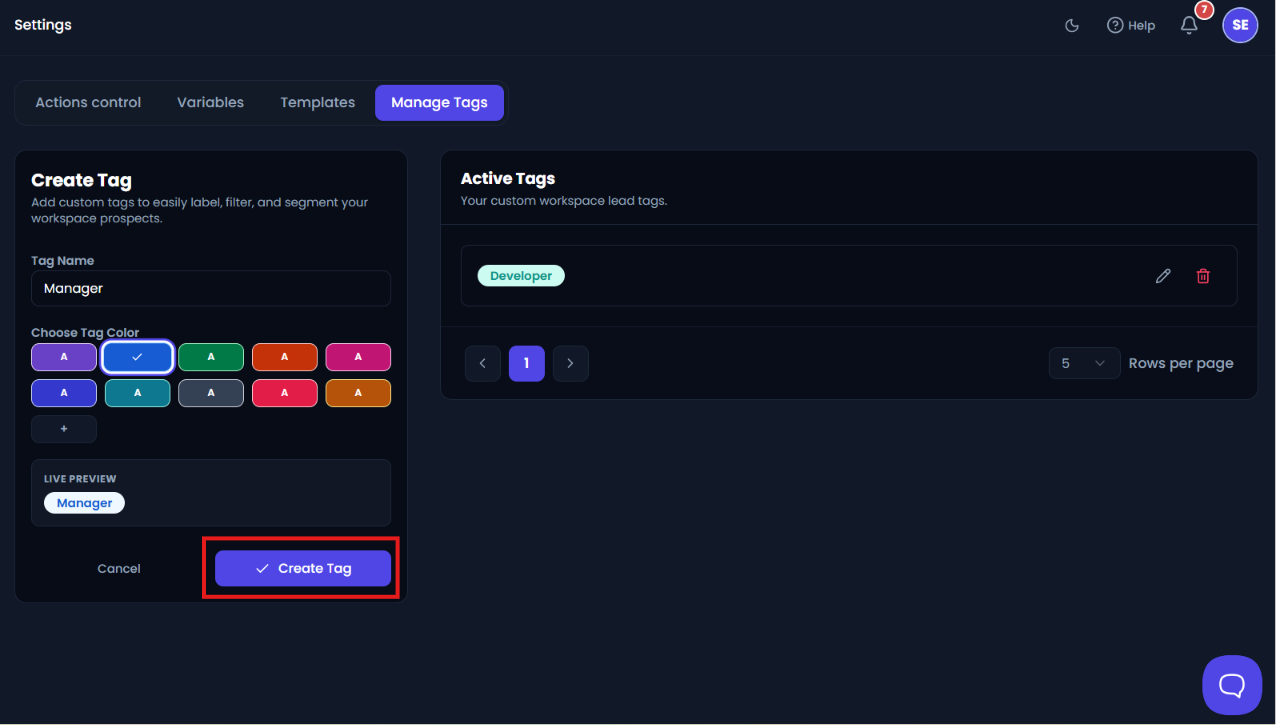Viewport: 1276px width, 725px height.
Task: Go to the previous page arrow
Action: tap(483, 364)
